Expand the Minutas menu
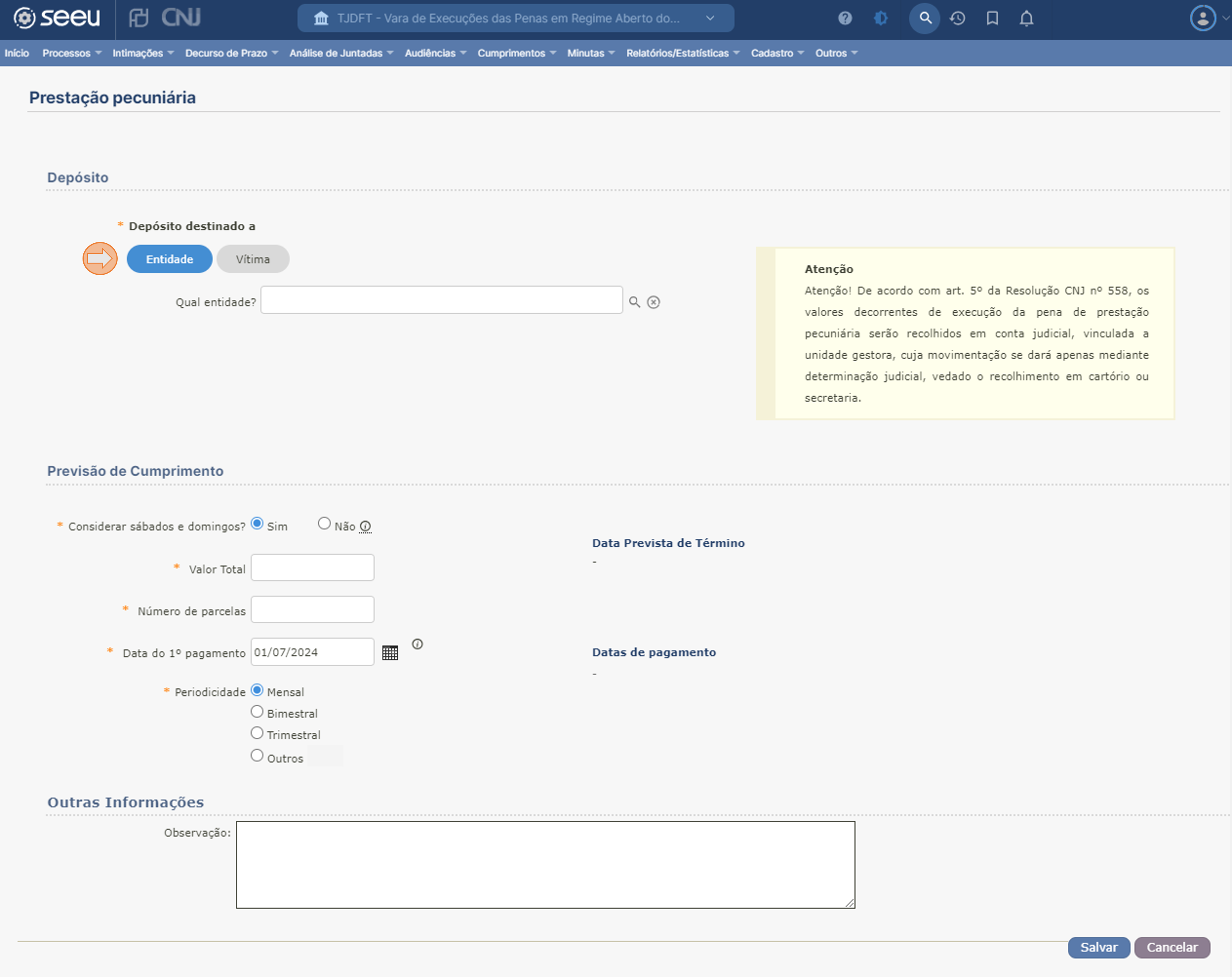The width and height of the screenshot is (1232, 977). (591, 53)
